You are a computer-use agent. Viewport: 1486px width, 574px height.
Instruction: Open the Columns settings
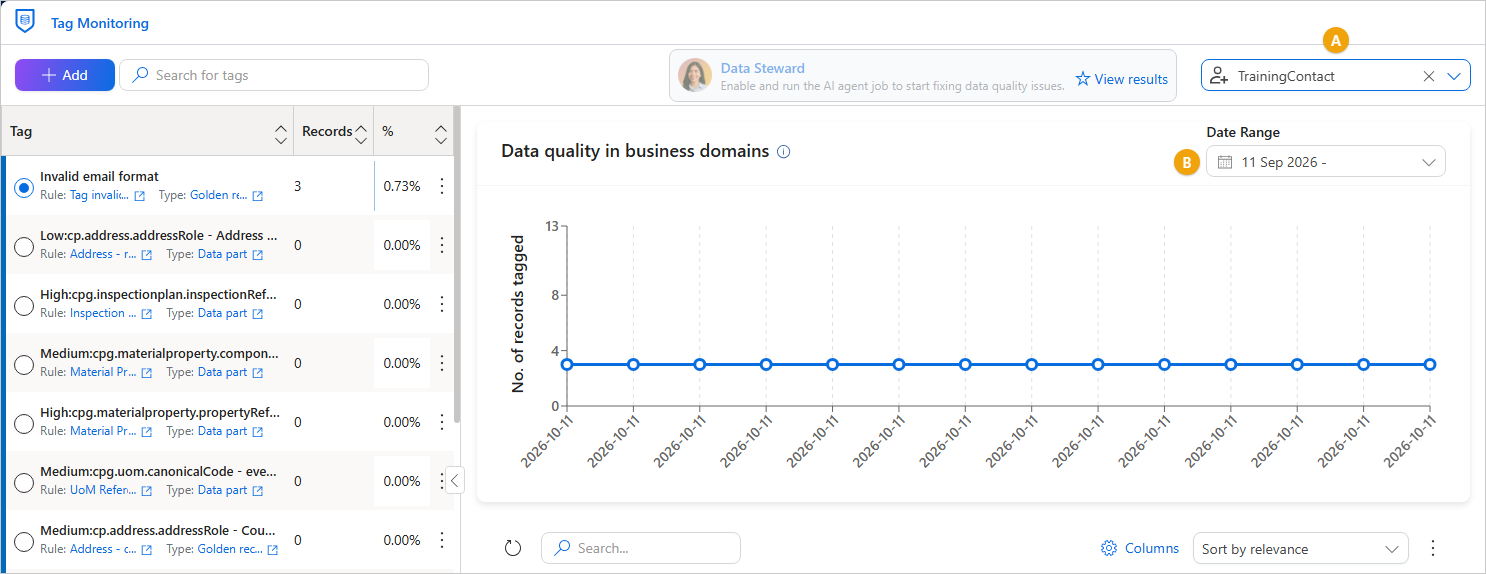[1140, 548]
